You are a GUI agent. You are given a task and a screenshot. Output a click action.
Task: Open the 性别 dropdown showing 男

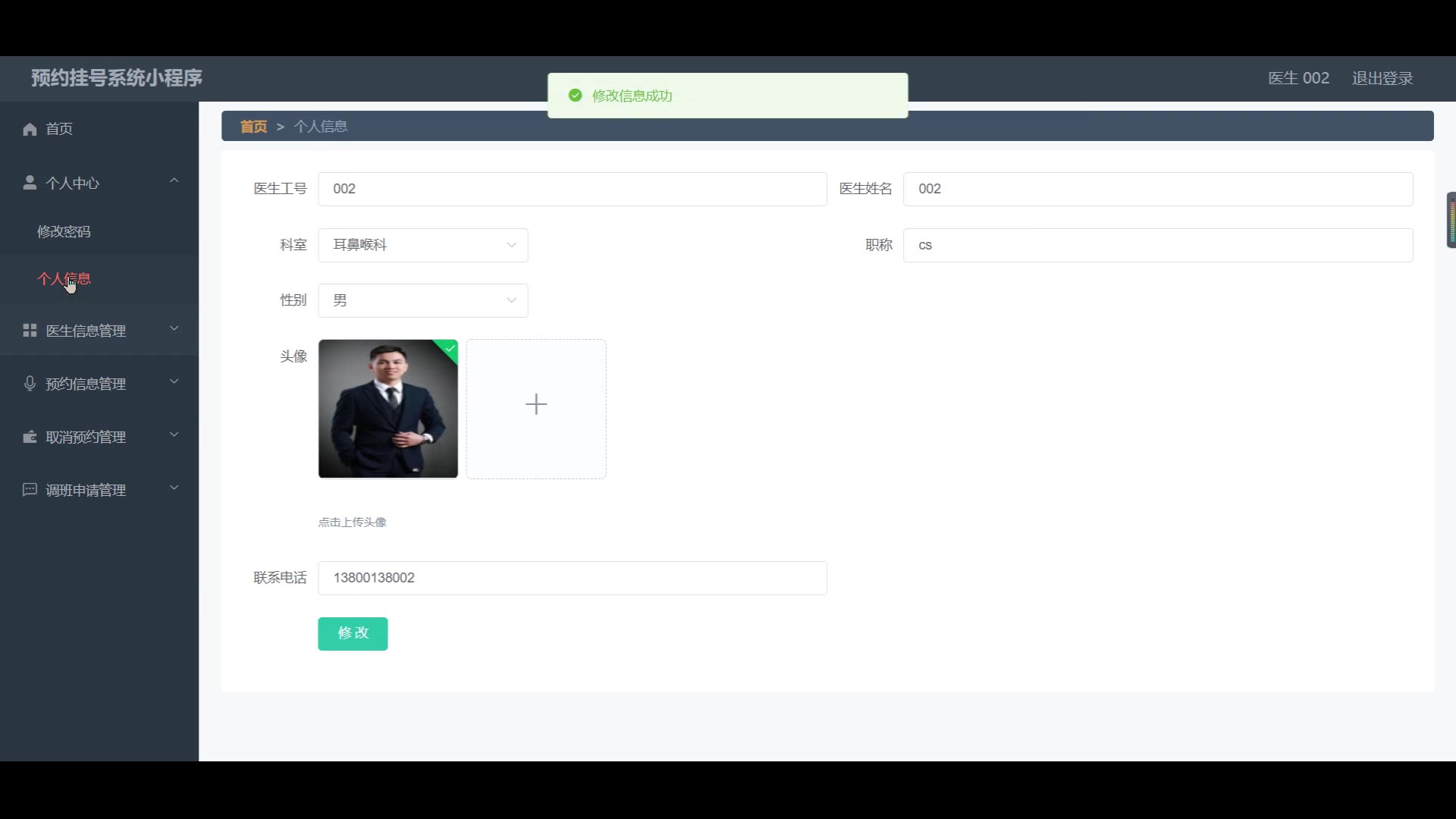(x=422, y=300)
